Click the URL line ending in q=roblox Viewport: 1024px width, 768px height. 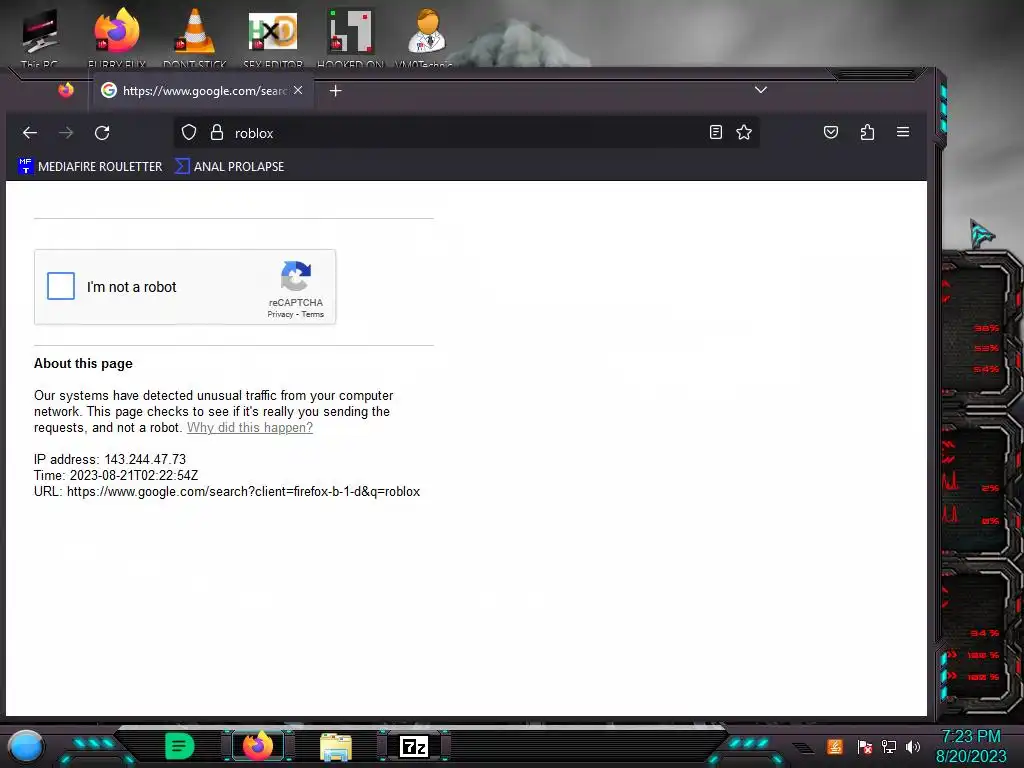tap(227, 491)
